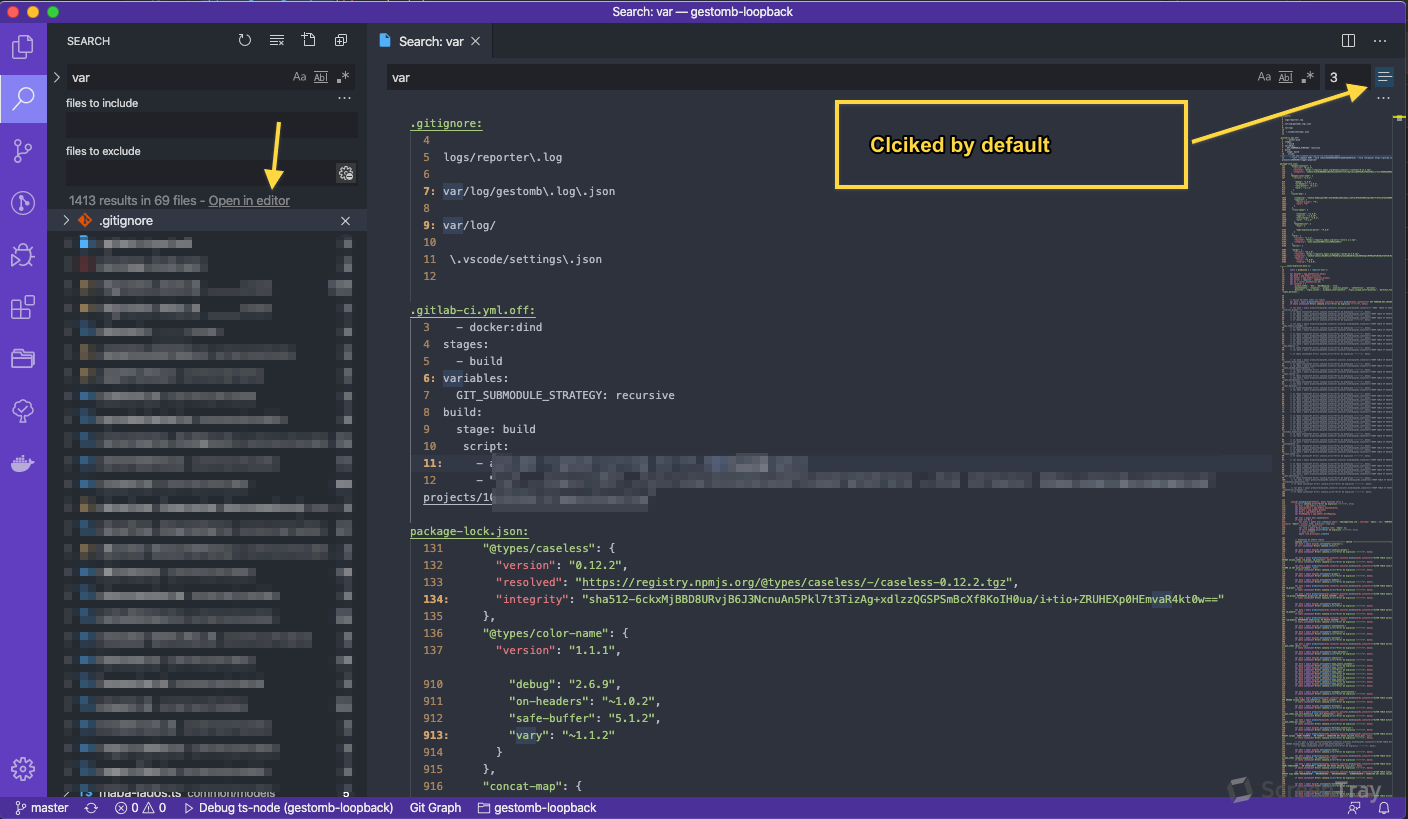
Task: Toggle Match Case in the editor search bar
Action: point(1263,76)
